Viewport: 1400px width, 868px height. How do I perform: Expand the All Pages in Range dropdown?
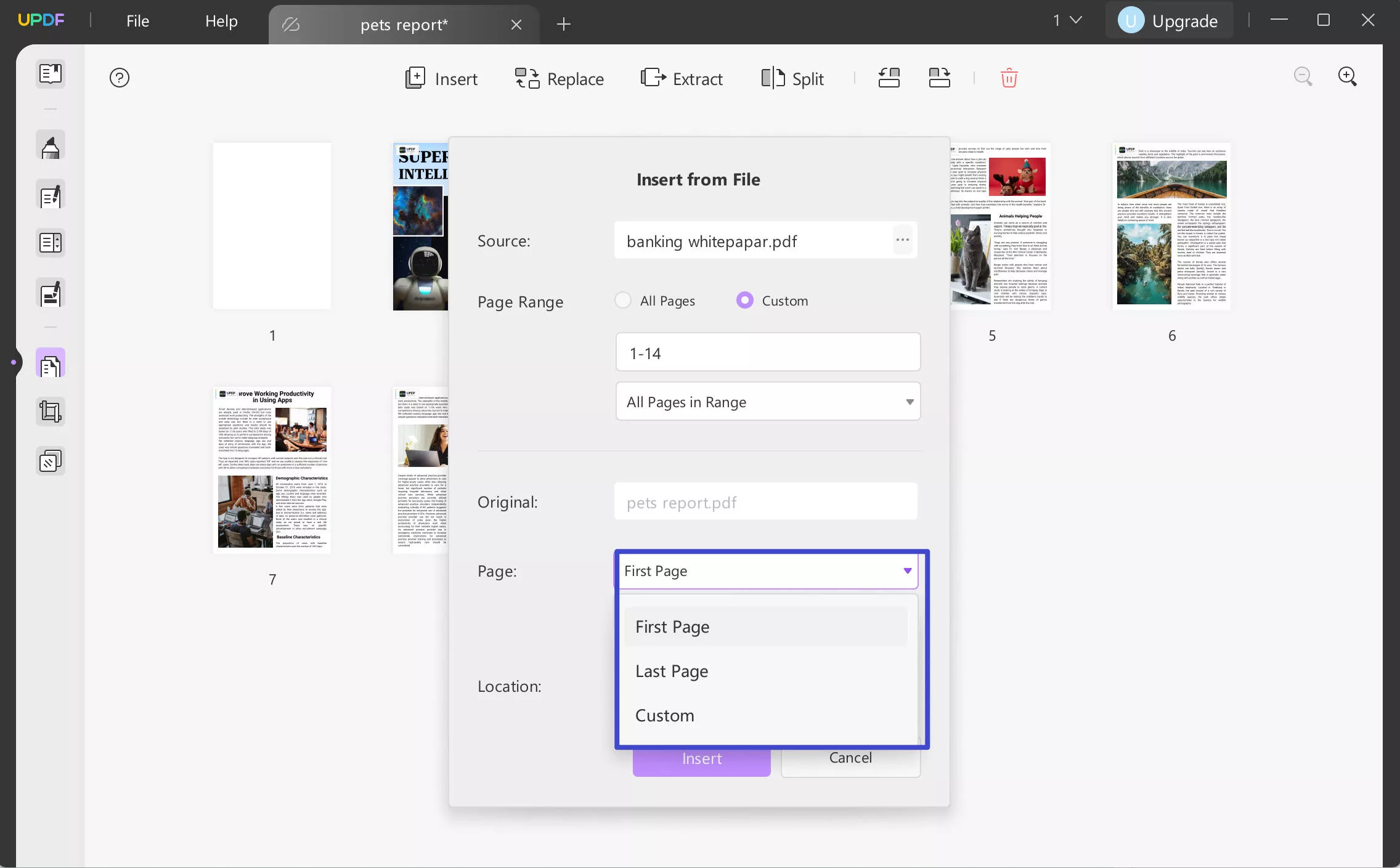point(767,401)
